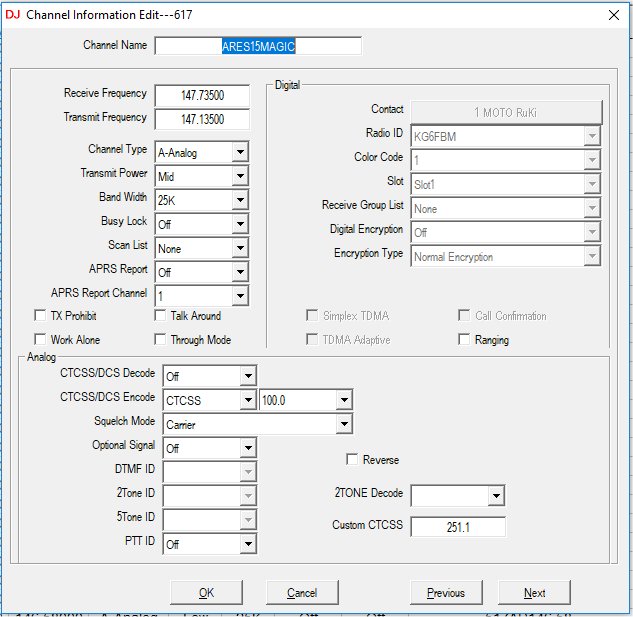Confirm changes with the OK button
Screen dimensions: 633x617
pos(206,592)
